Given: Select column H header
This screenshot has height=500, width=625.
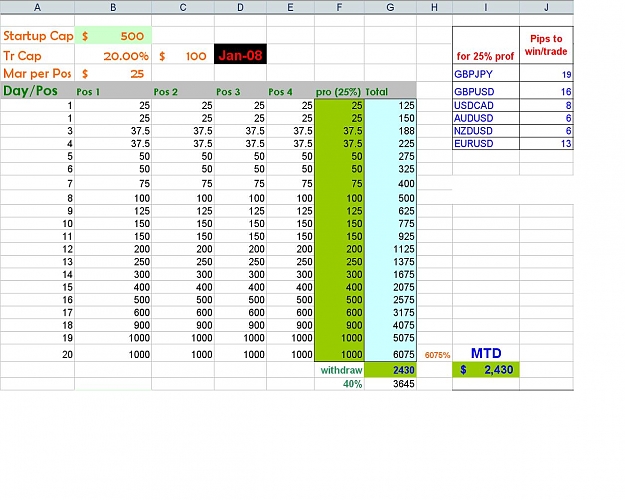Looking at the screenshot, I should coord(434,7).
